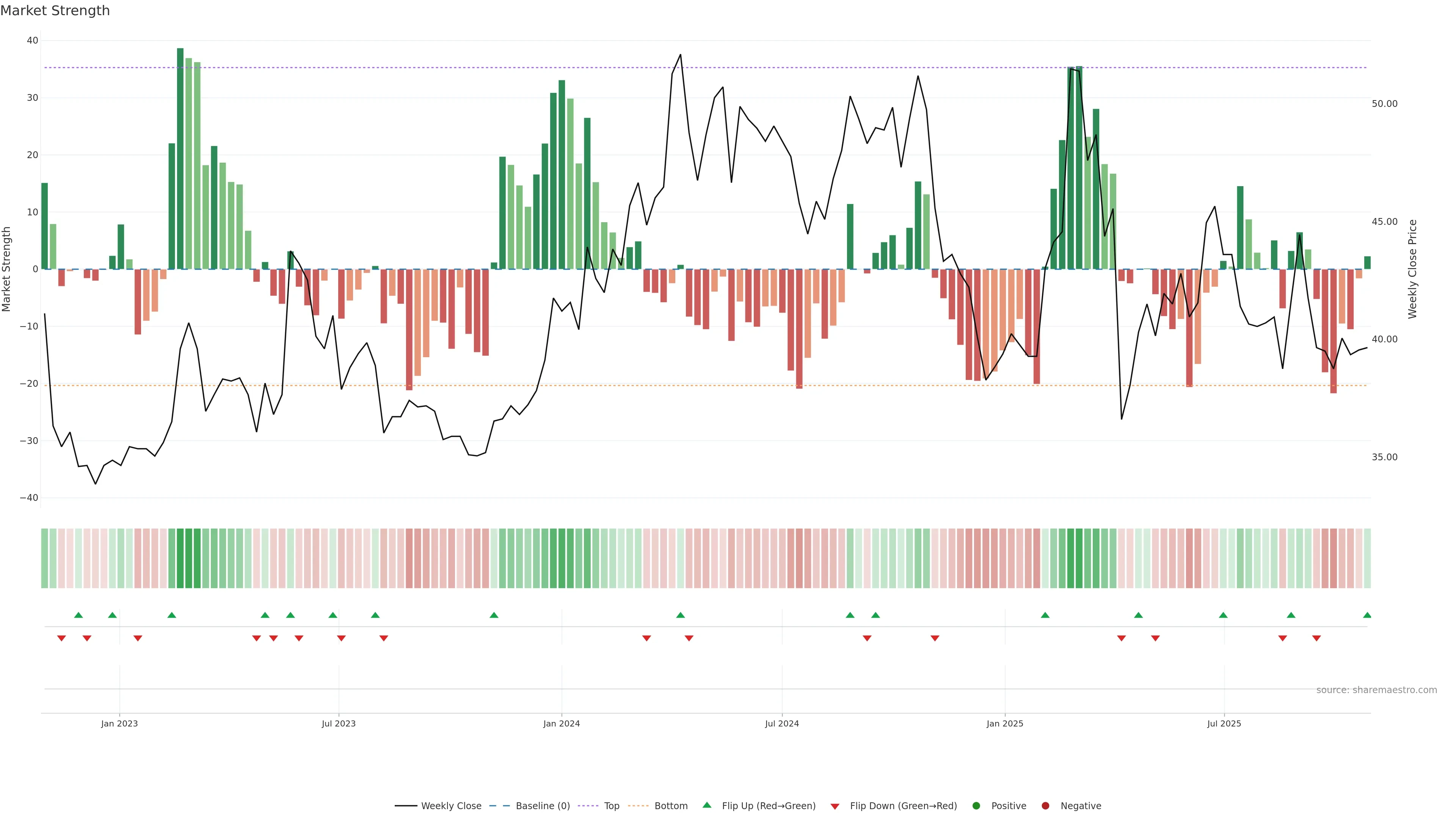
Task: Click the flip-up triangle just after Jan 2025
Action: click(x=1045, y=615)
